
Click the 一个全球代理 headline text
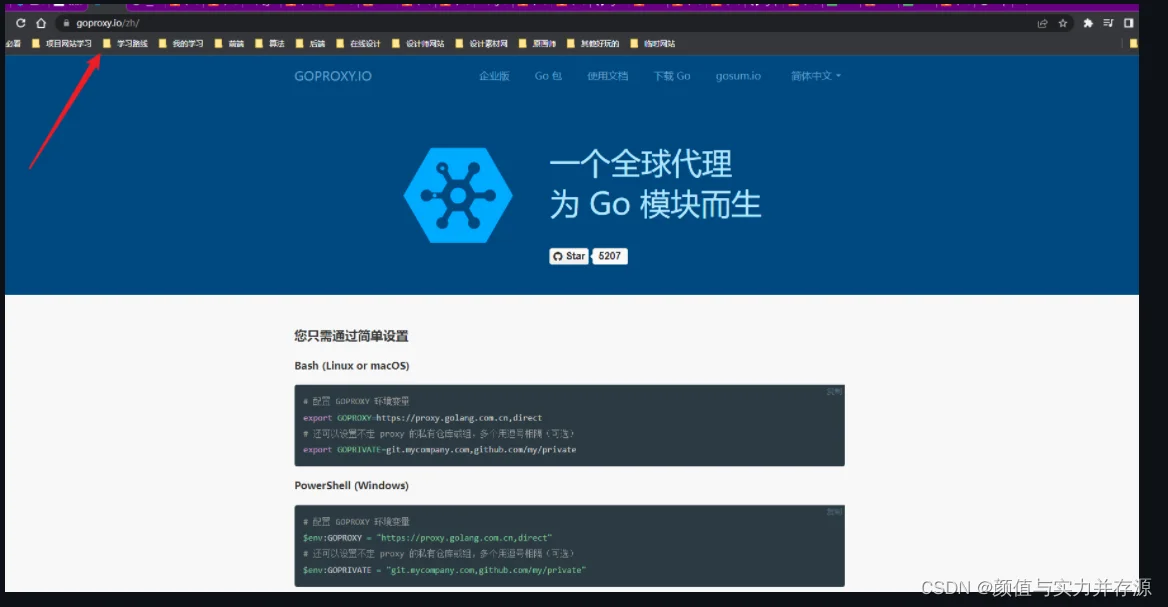point(641,165)
